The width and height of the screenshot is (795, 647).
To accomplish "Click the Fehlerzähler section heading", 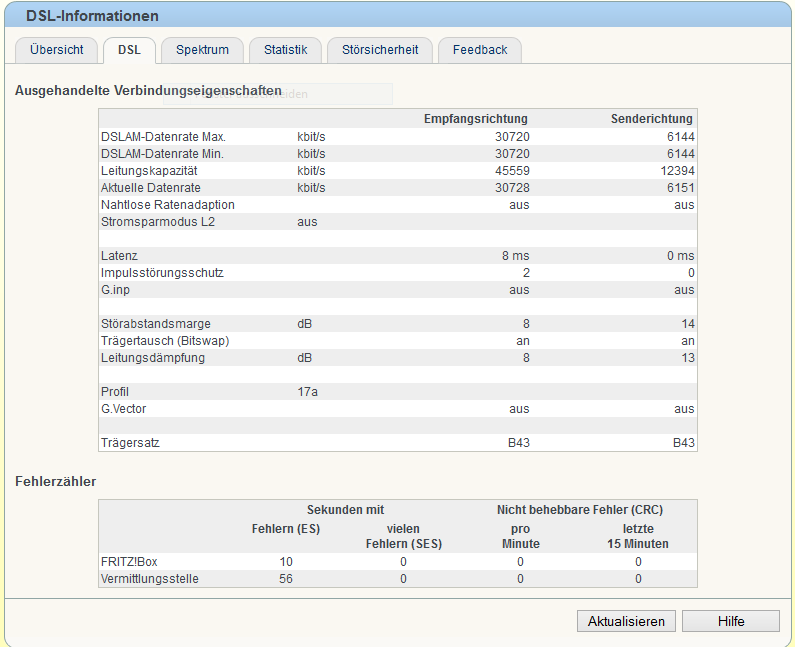I will click(56, 481).
